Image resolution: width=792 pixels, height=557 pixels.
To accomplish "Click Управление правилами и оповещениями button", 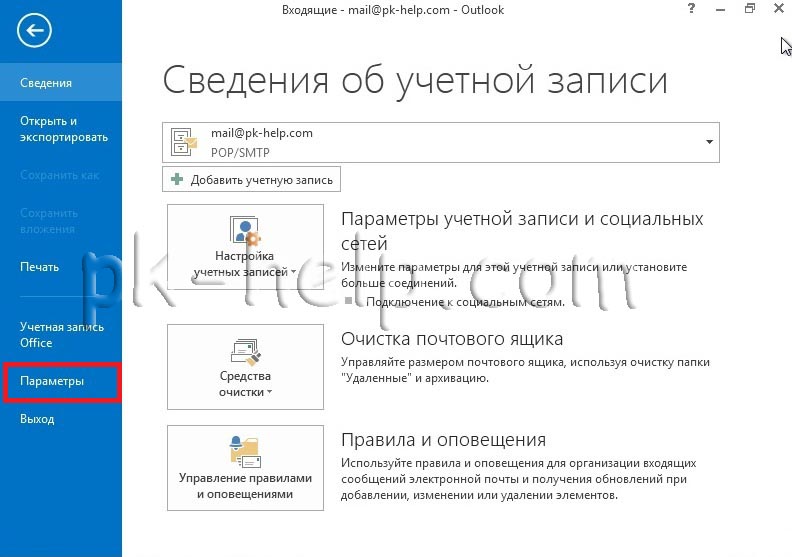I will pos(245,468).
